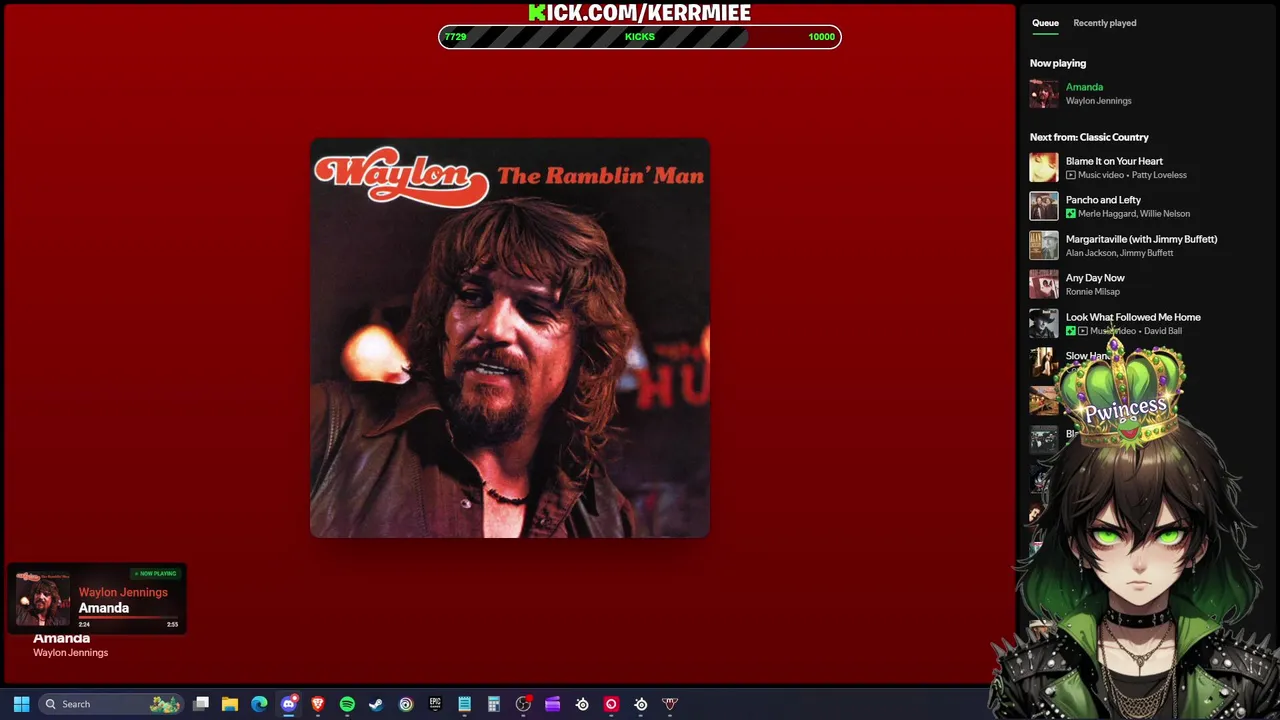
Task: Click Alan Jackson, Jimmy Buffett artist line
Action: pyautogui.click(x=1120, y=253)
